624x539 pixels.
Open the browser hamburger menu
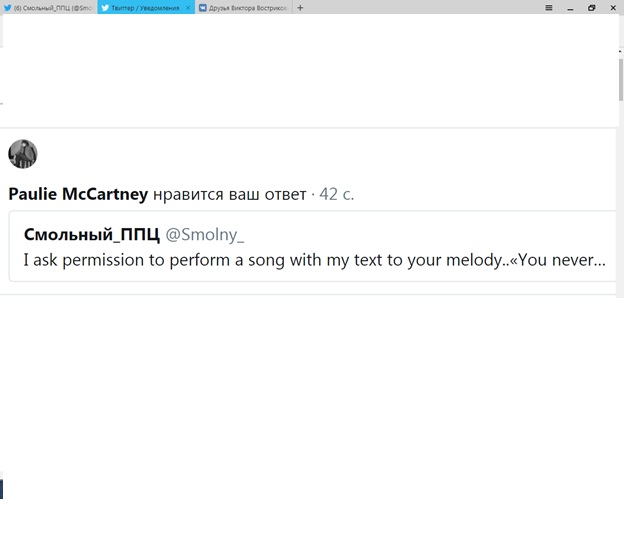[x=548, y=7]
